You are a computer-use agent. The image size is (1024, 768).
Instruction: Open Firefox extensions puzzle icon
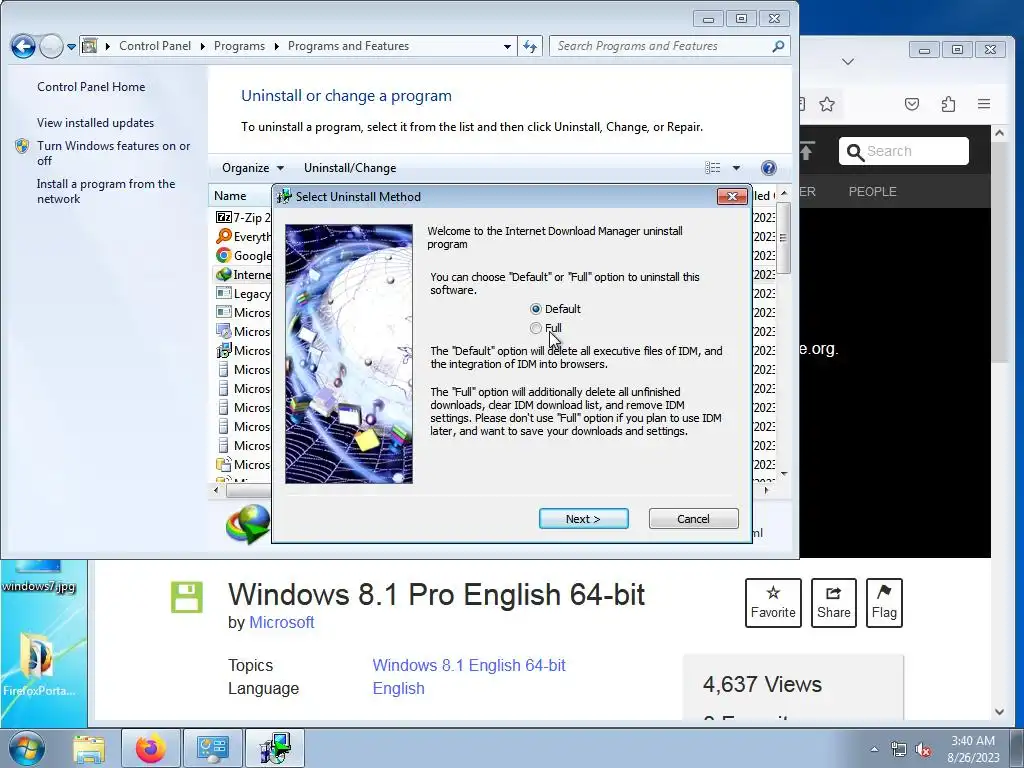[948, 104]
